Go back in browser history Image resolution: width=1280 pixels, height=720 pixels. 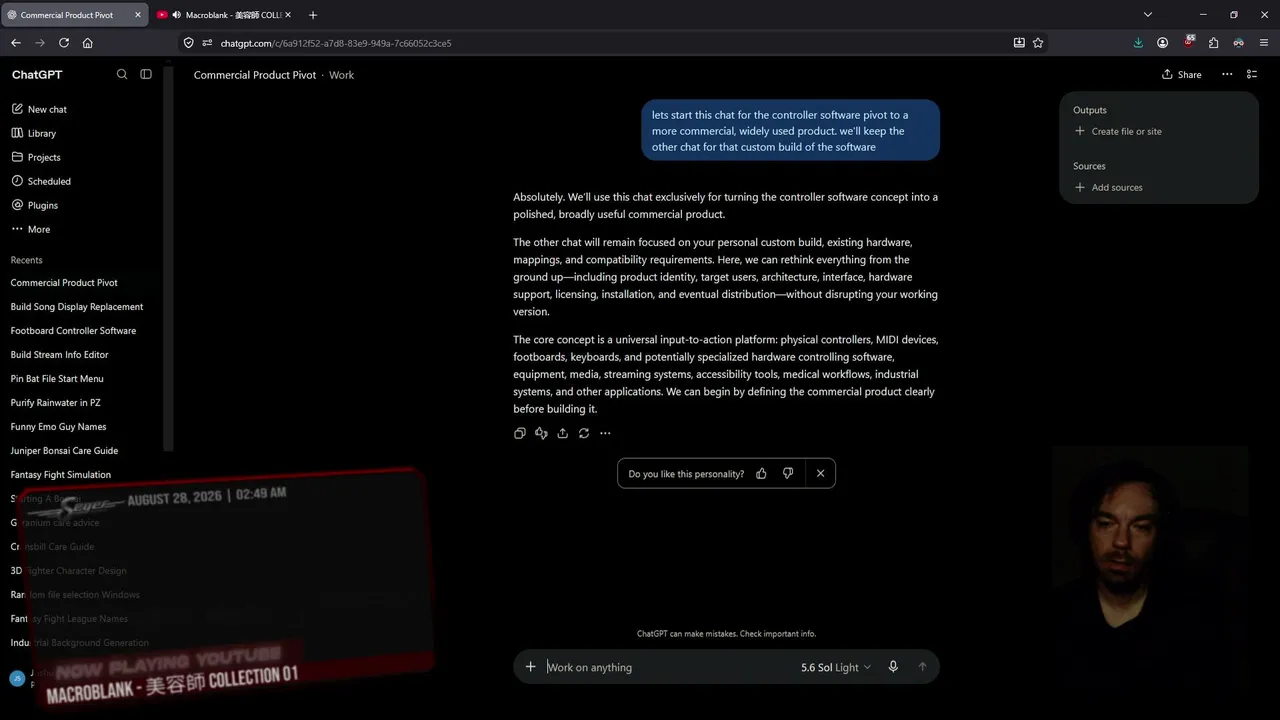16,43
